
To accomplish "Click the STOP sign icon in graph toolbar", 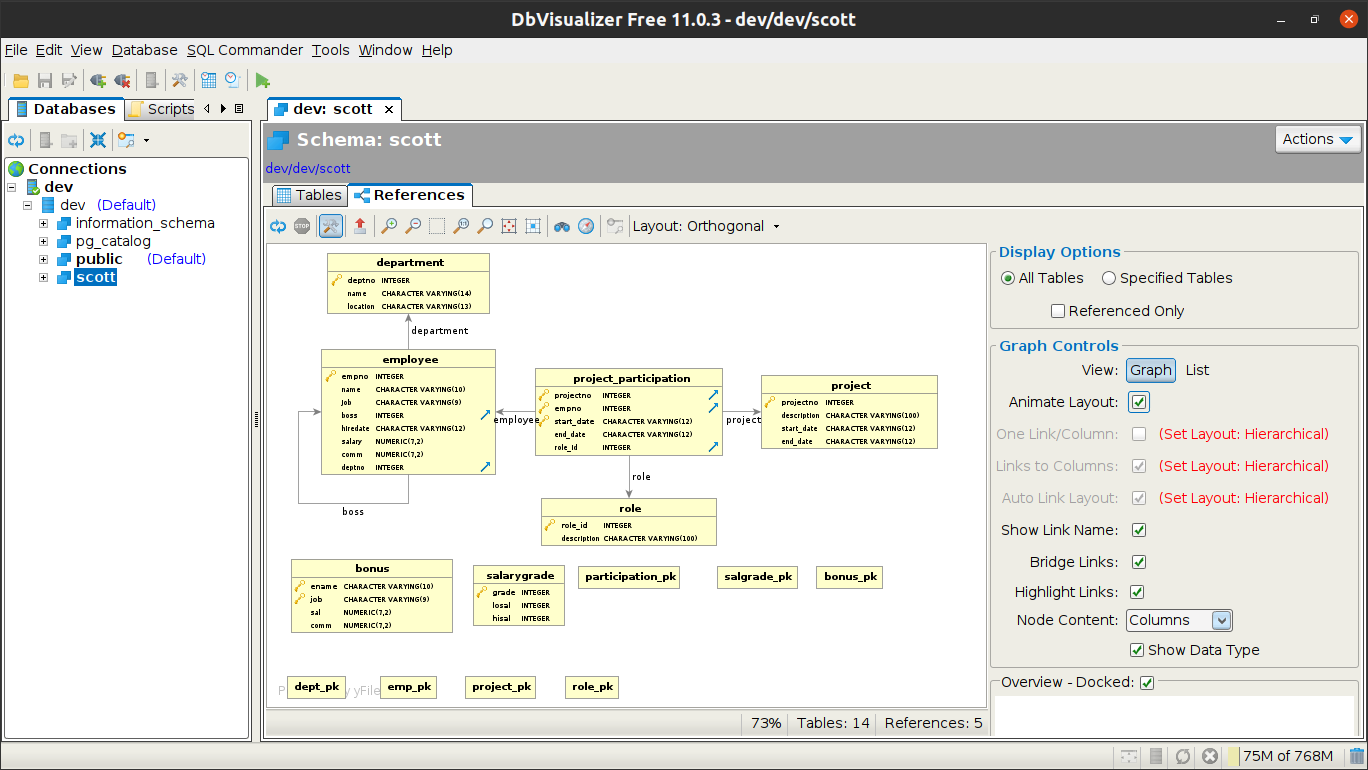I will [x=302, y=226].
